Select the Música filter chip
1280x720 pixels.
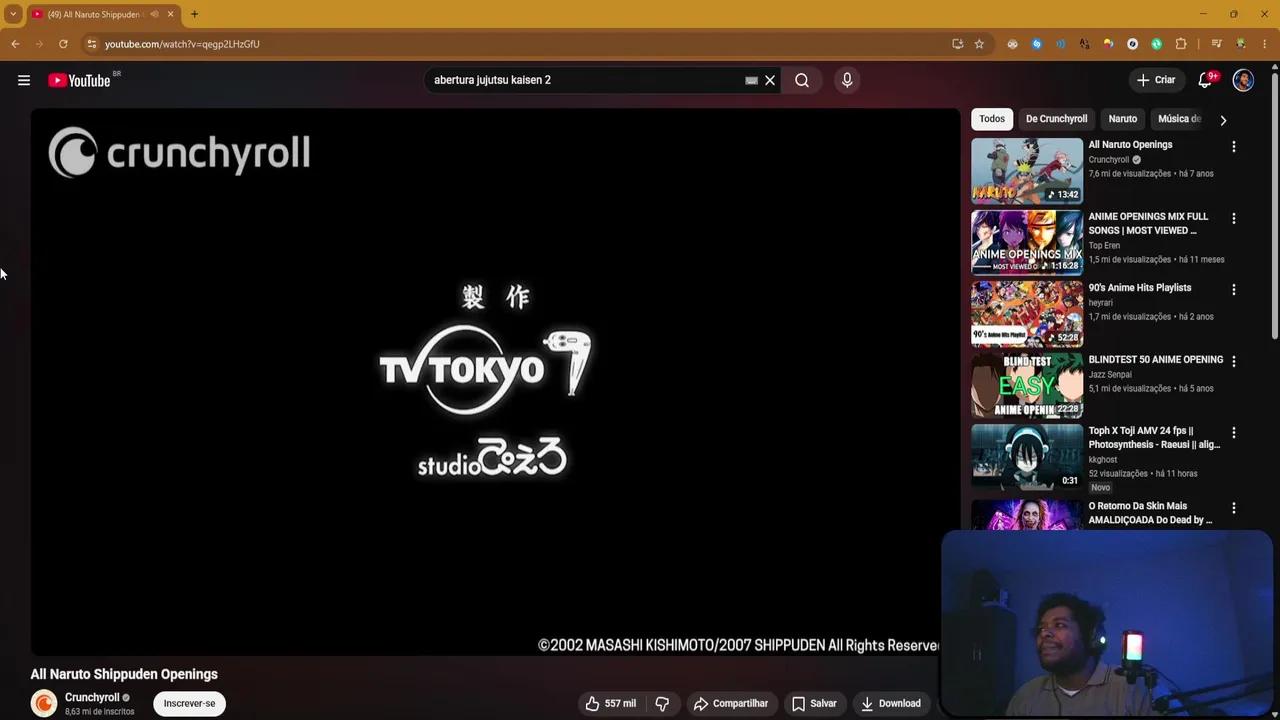click(x=1179, y=119)
